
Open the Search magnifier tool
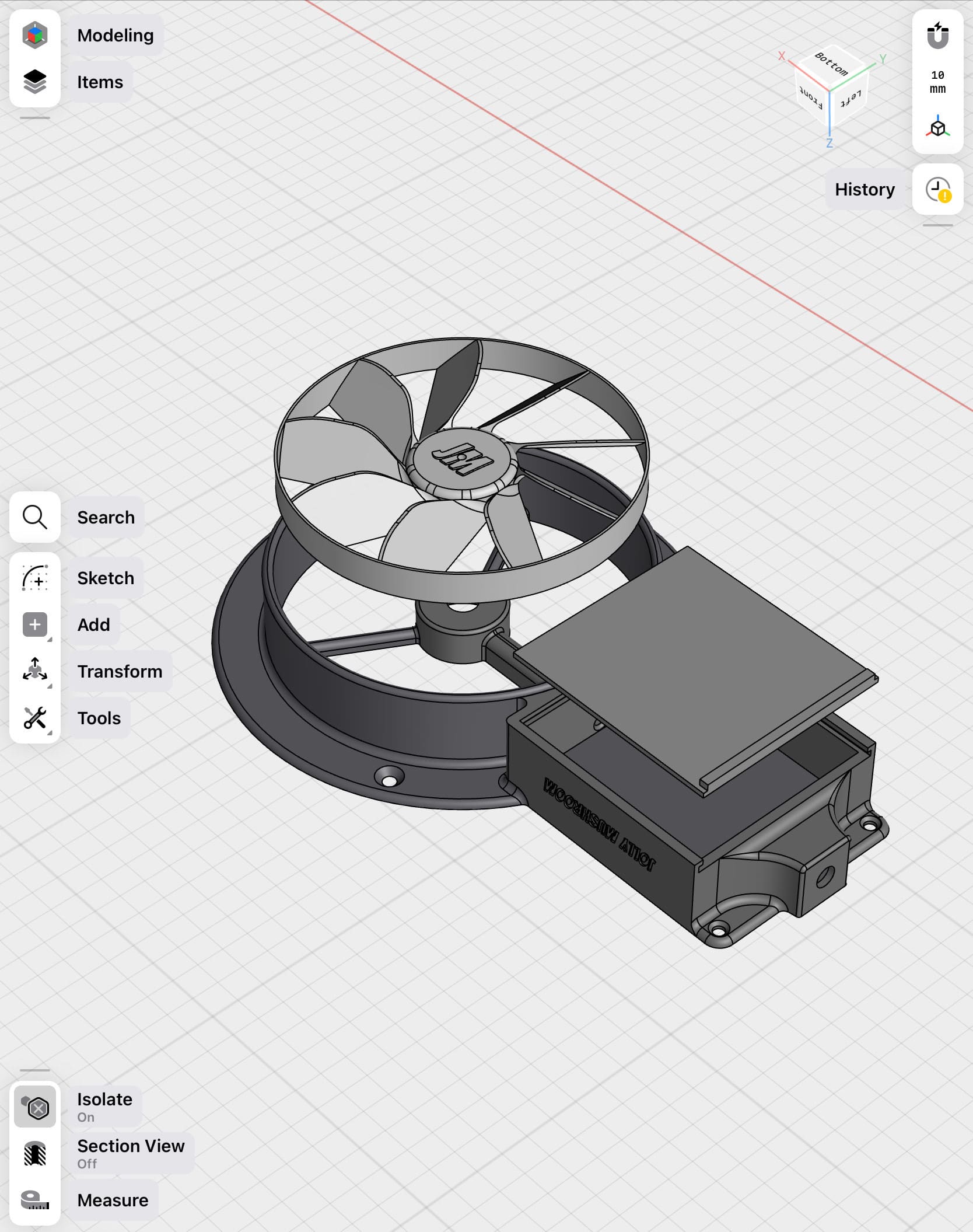coord(35,517)
